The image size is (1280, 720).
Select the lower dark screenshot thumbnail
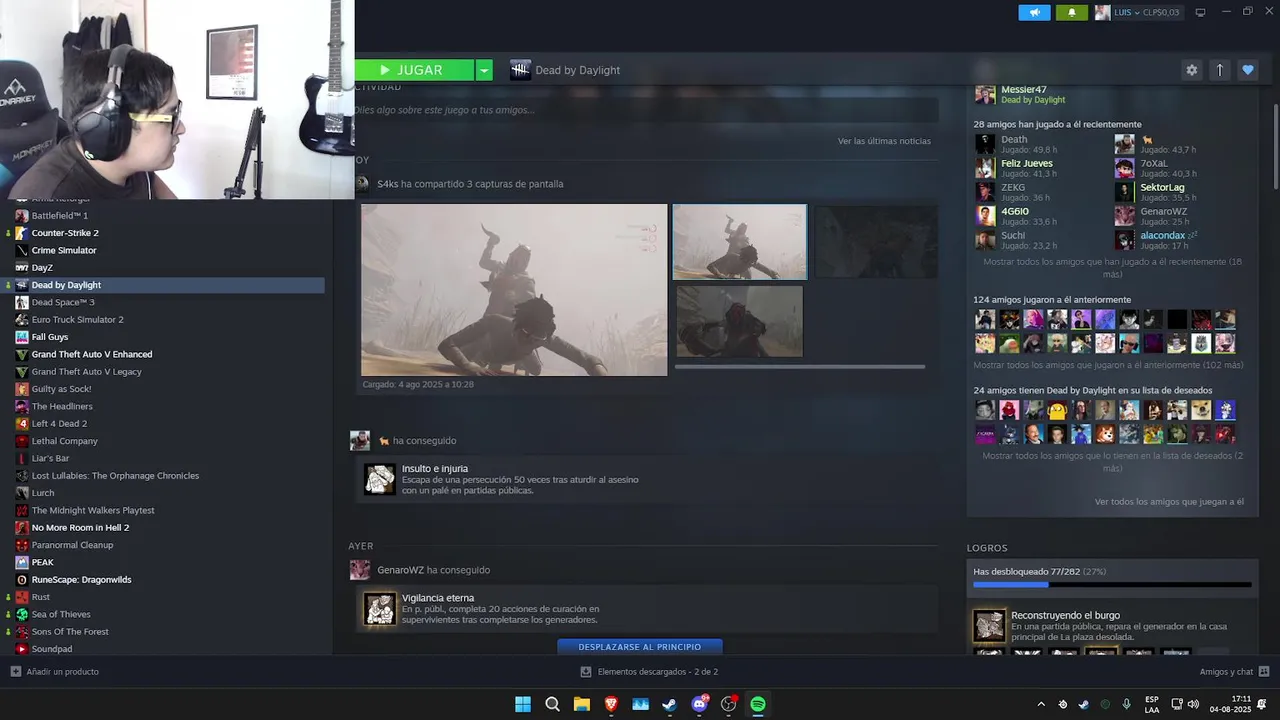tap(739, 321)
